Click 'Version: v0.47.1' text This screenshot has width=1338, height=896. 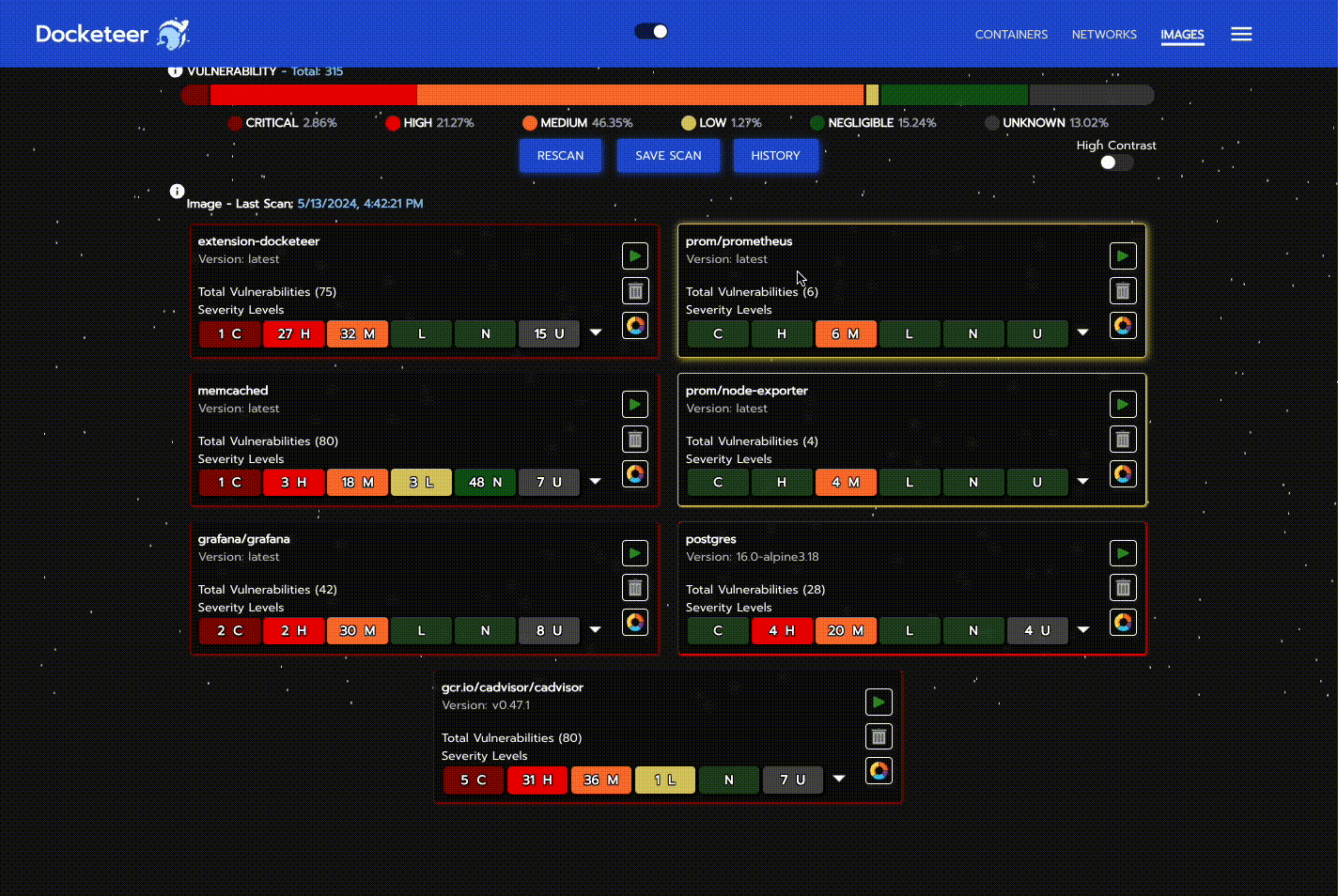[x=486, y=705]
